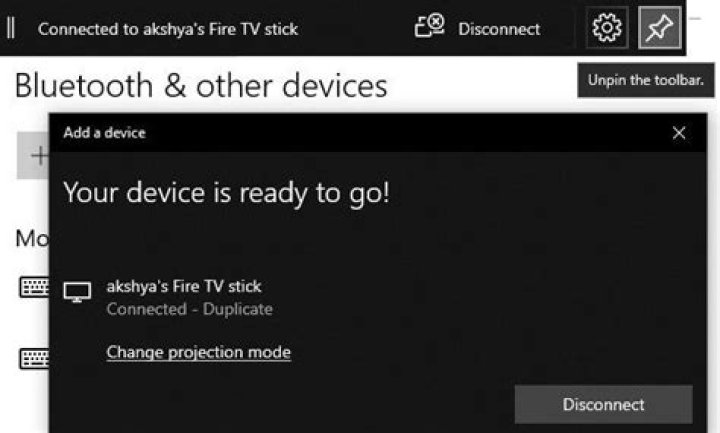
Task: Select the second keyboard device icon
Action: 33,358
